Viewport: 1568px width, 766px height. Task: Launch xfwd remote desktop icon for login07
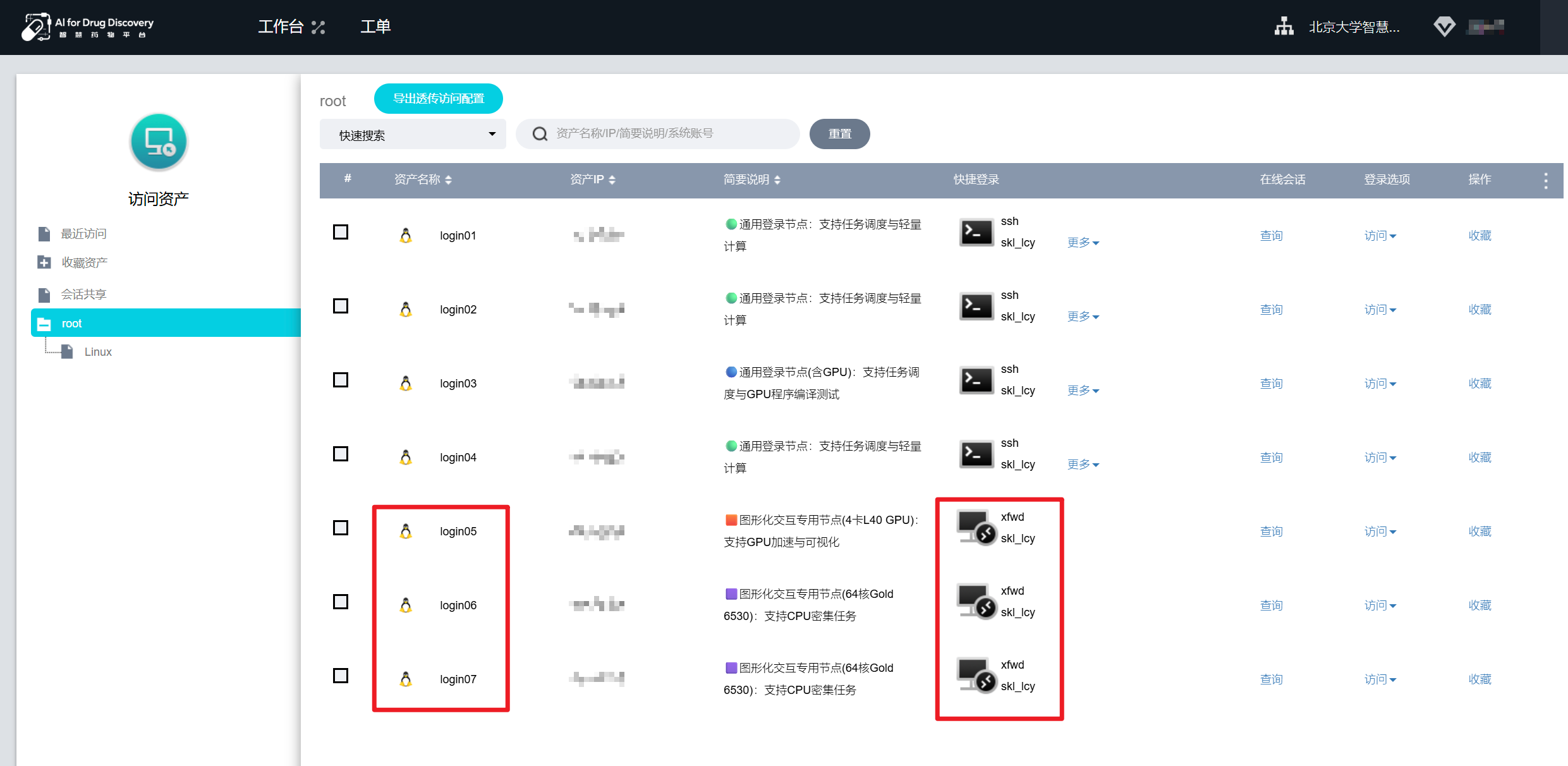tap(976, 676)
